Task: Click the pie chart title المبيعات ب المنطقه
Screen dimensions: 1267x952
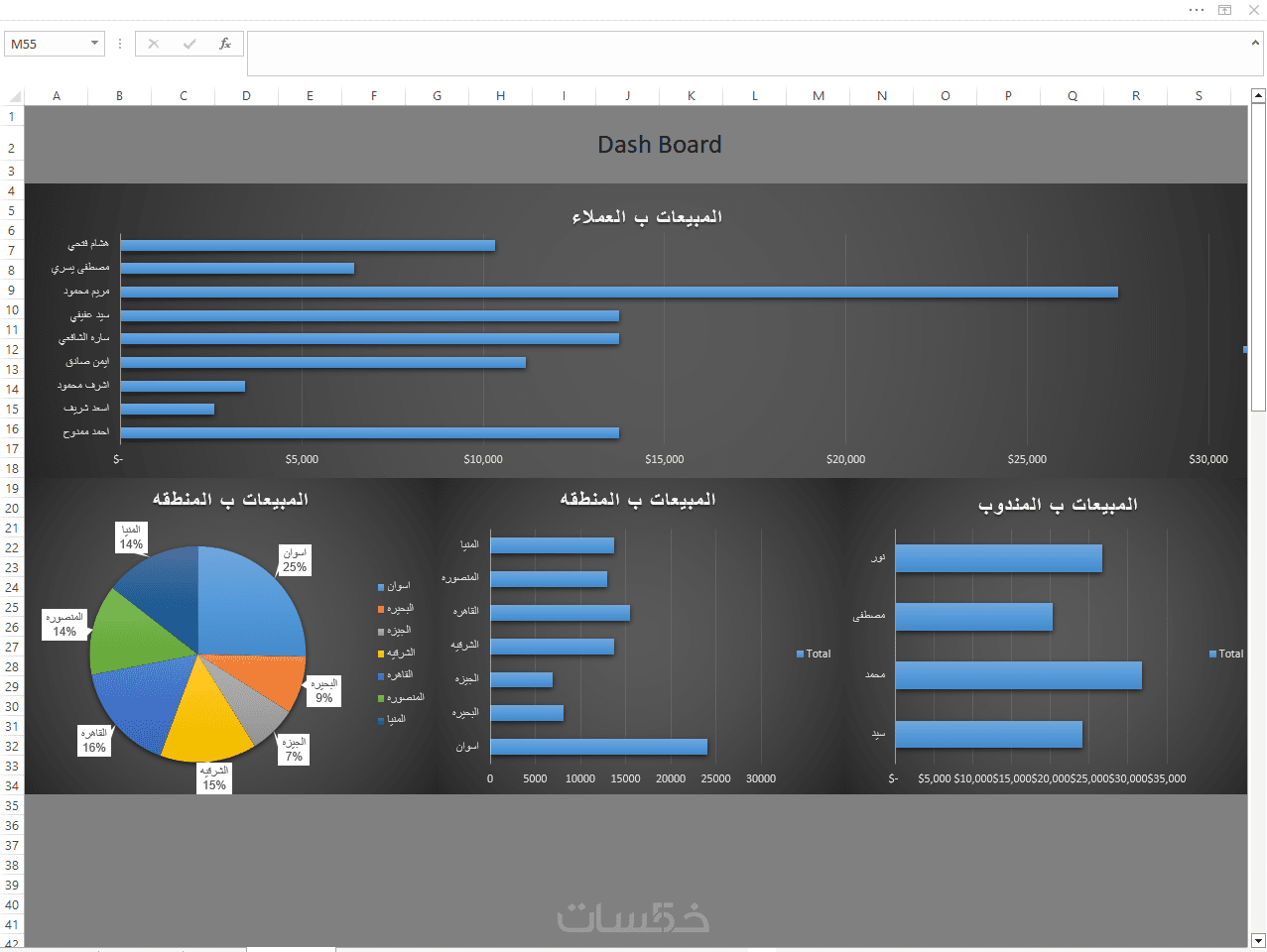Action: click(230, 499)
